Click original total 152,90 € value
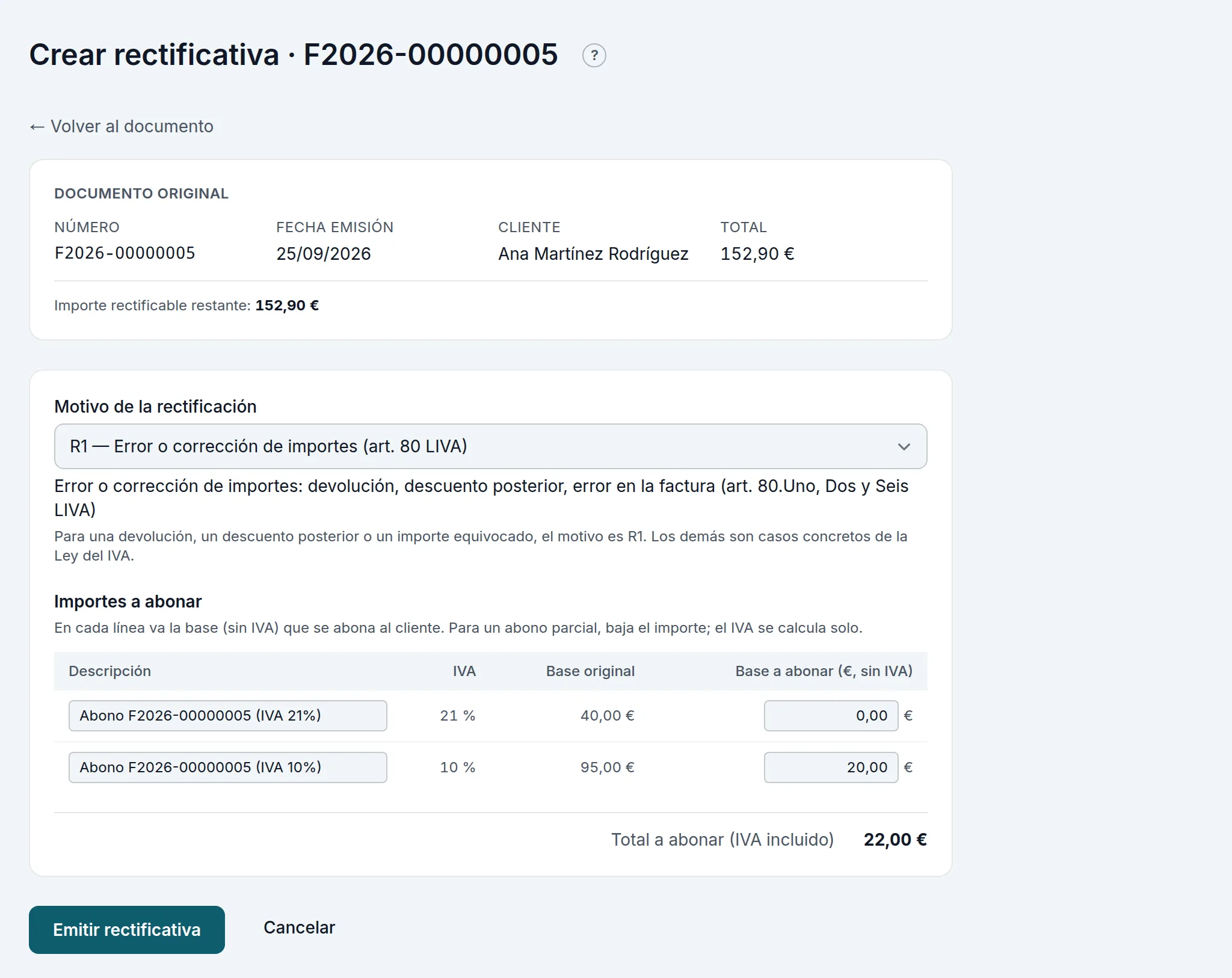This screenshot has height=978, width=1232. (x=757, y=254)
